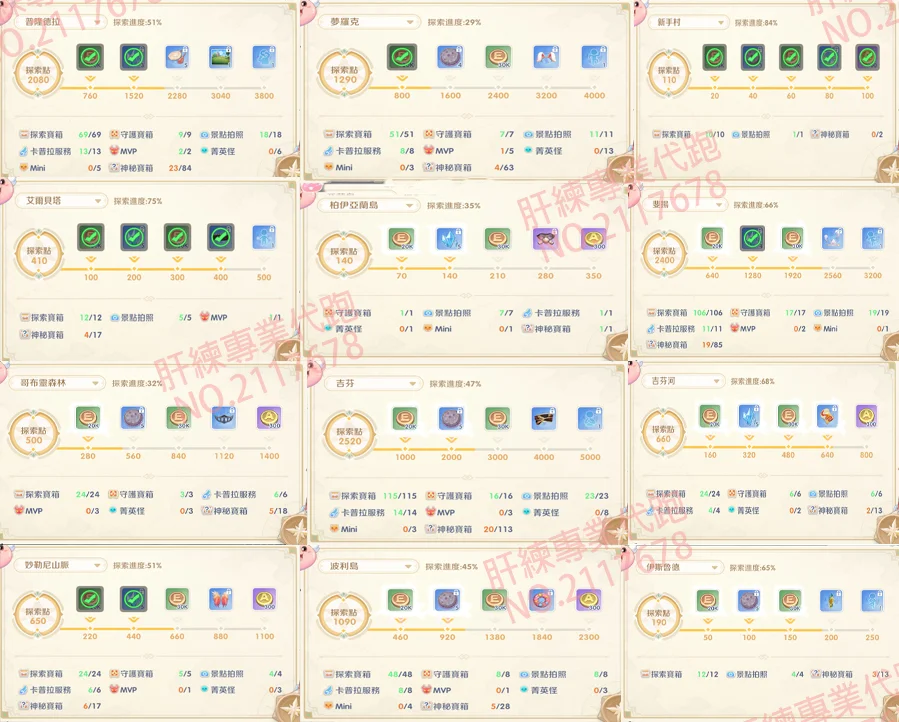The image size is (899, 722).
Task: Click the purple coin reward above 1400
Action: click(267, 418)
